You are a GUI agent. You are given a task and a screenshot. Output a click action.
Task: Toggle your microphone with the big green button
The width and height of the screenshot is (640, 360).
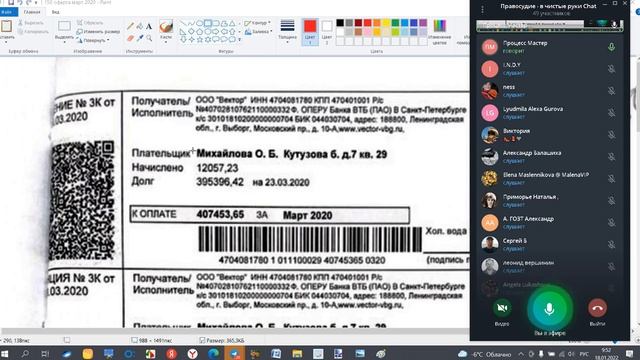click(549, 309)
